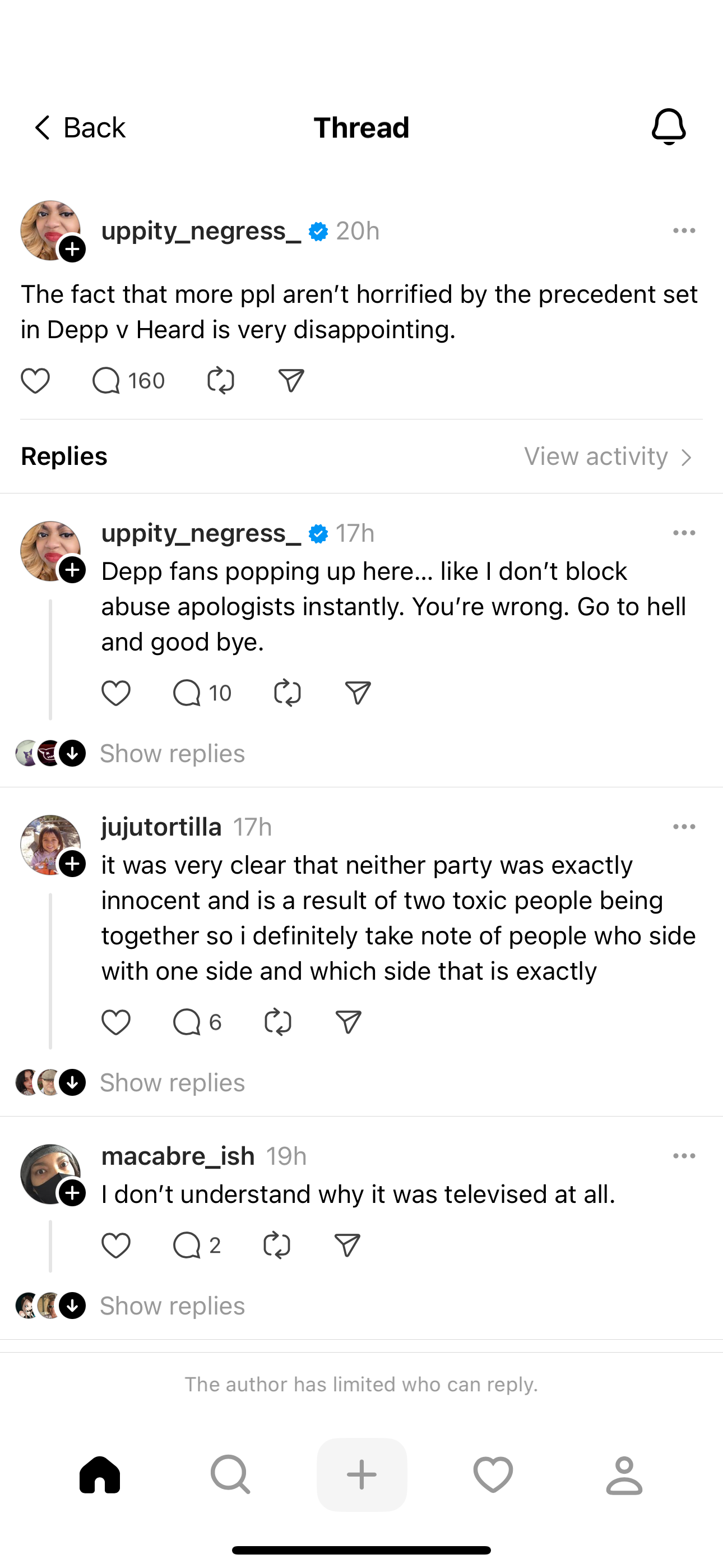Image resolution: width=723 pixels, height=1568 pixels.
Task: Create a new thread with plus button
Action: [x=361, y=1475]
